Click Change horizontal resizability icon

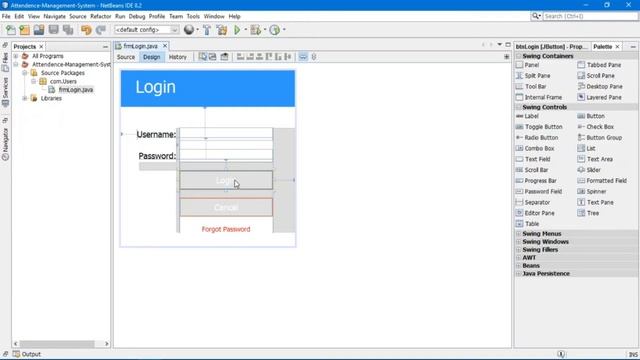coord(303,57)
